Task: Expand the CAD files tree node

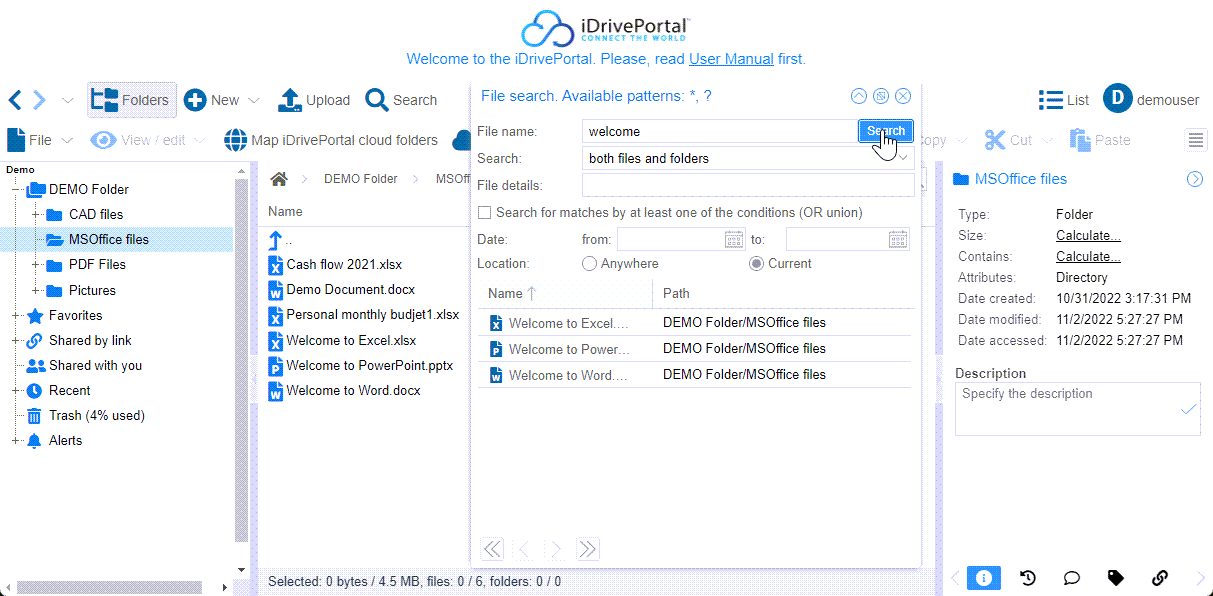Action: tap(36, 215)
